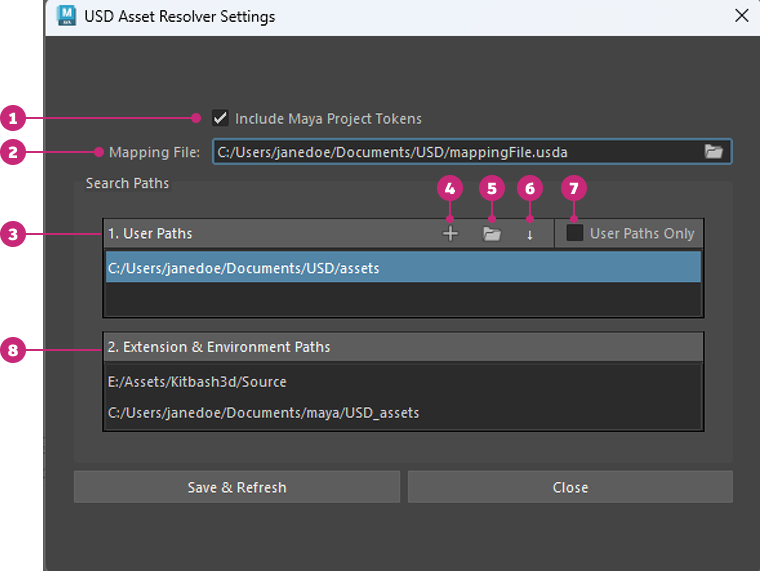Click the magenta callout marker numbered 1

tap(13, 119)
